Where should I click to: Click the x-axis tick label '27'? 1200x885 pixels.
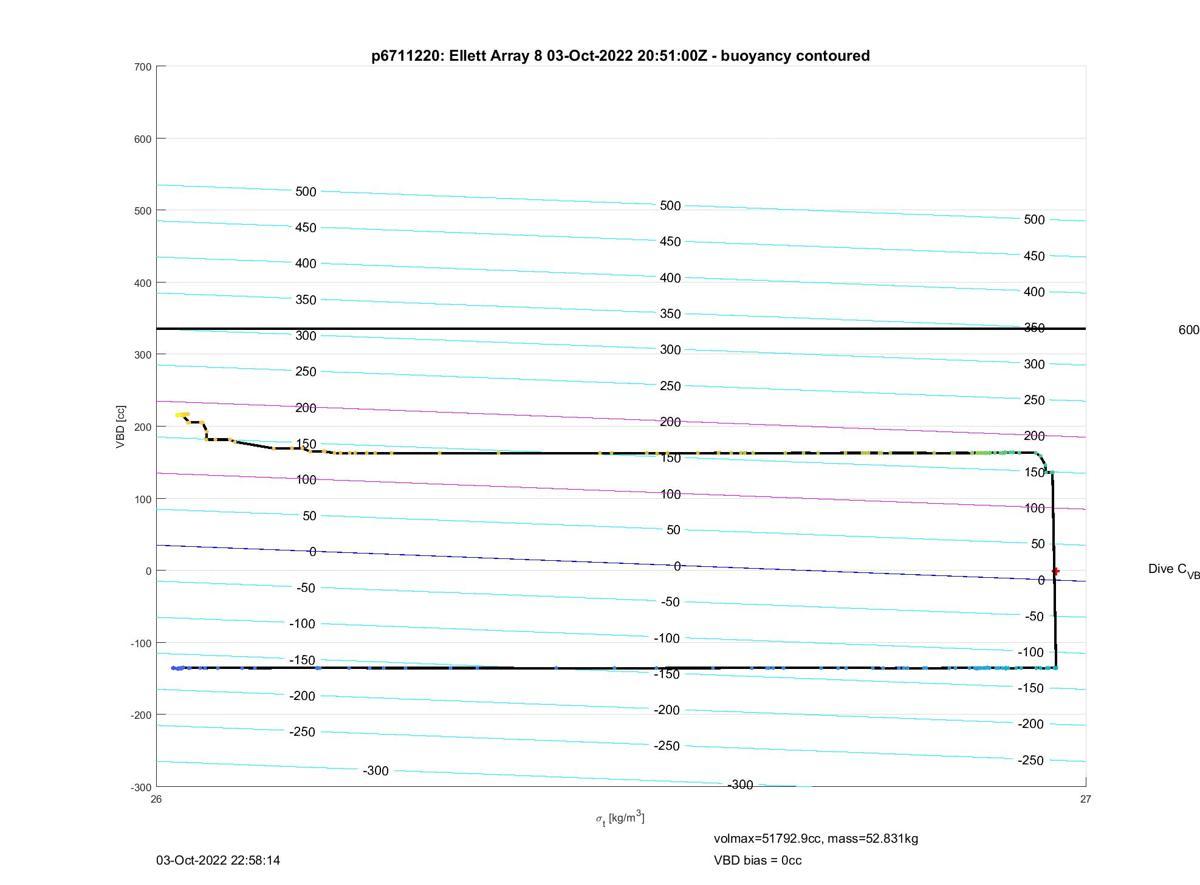(x=1085, y=799)
